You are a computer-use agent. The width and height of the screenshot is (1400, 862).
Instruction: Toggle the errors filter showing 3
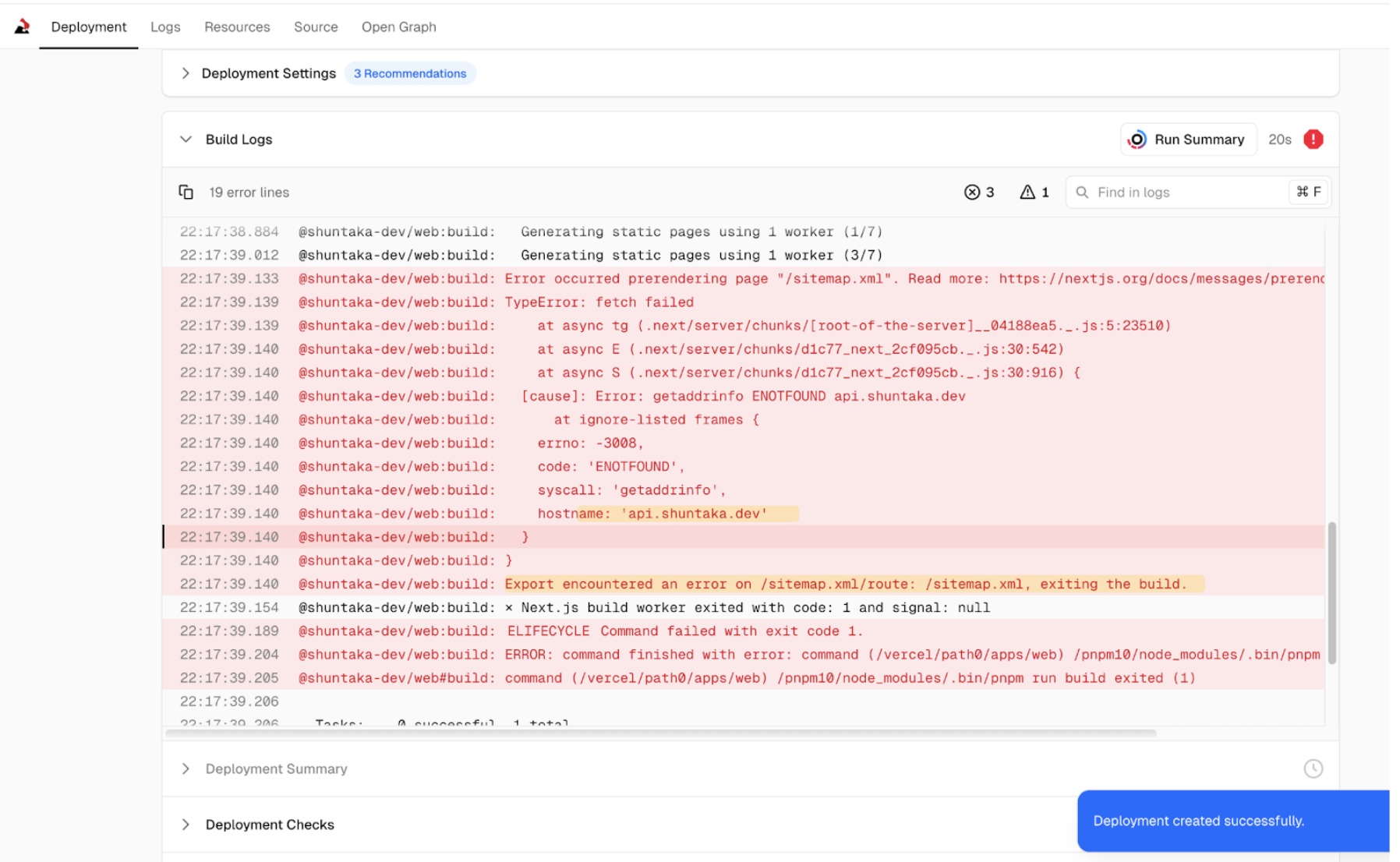(x=979, y=193)
